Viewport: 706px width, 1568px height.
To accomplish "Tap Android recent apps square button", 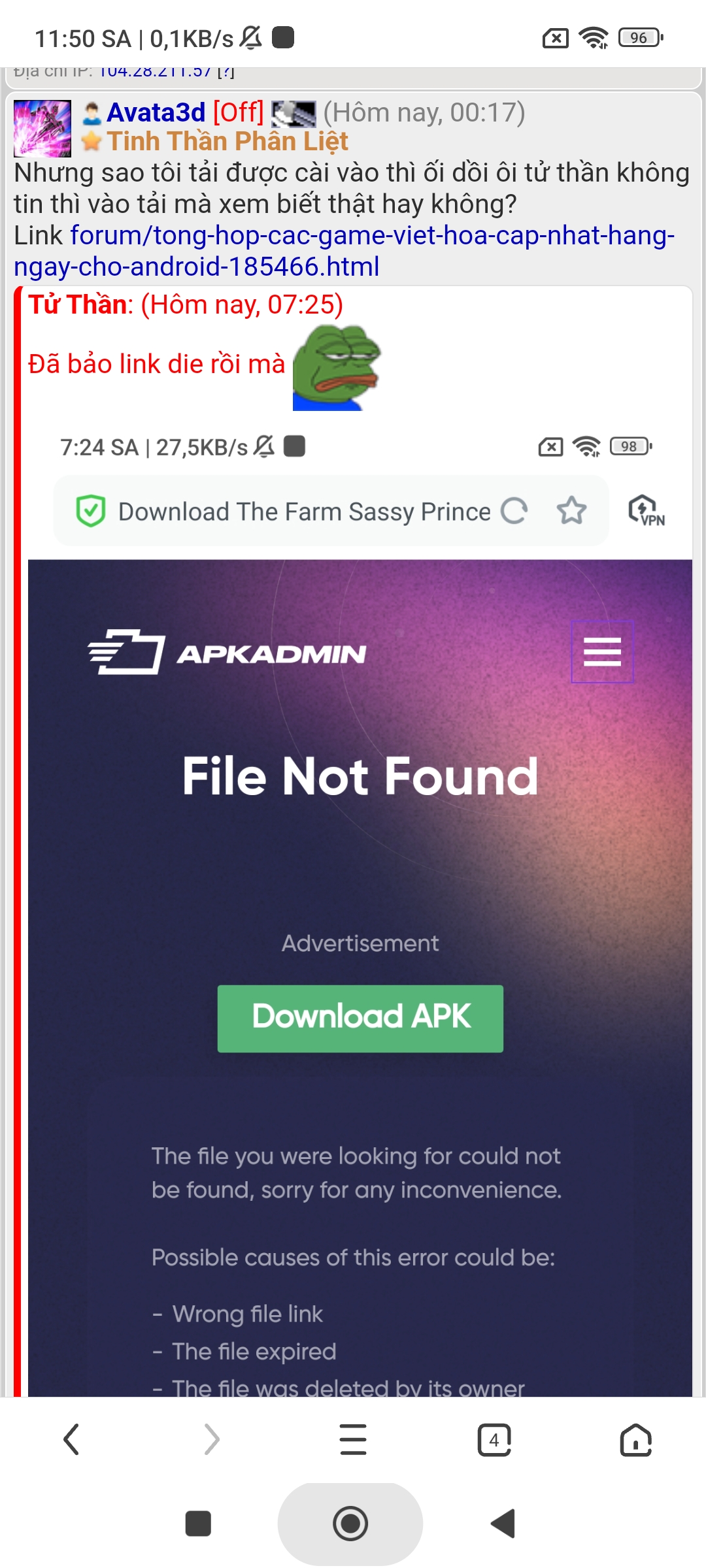I will click(198, 1524).
